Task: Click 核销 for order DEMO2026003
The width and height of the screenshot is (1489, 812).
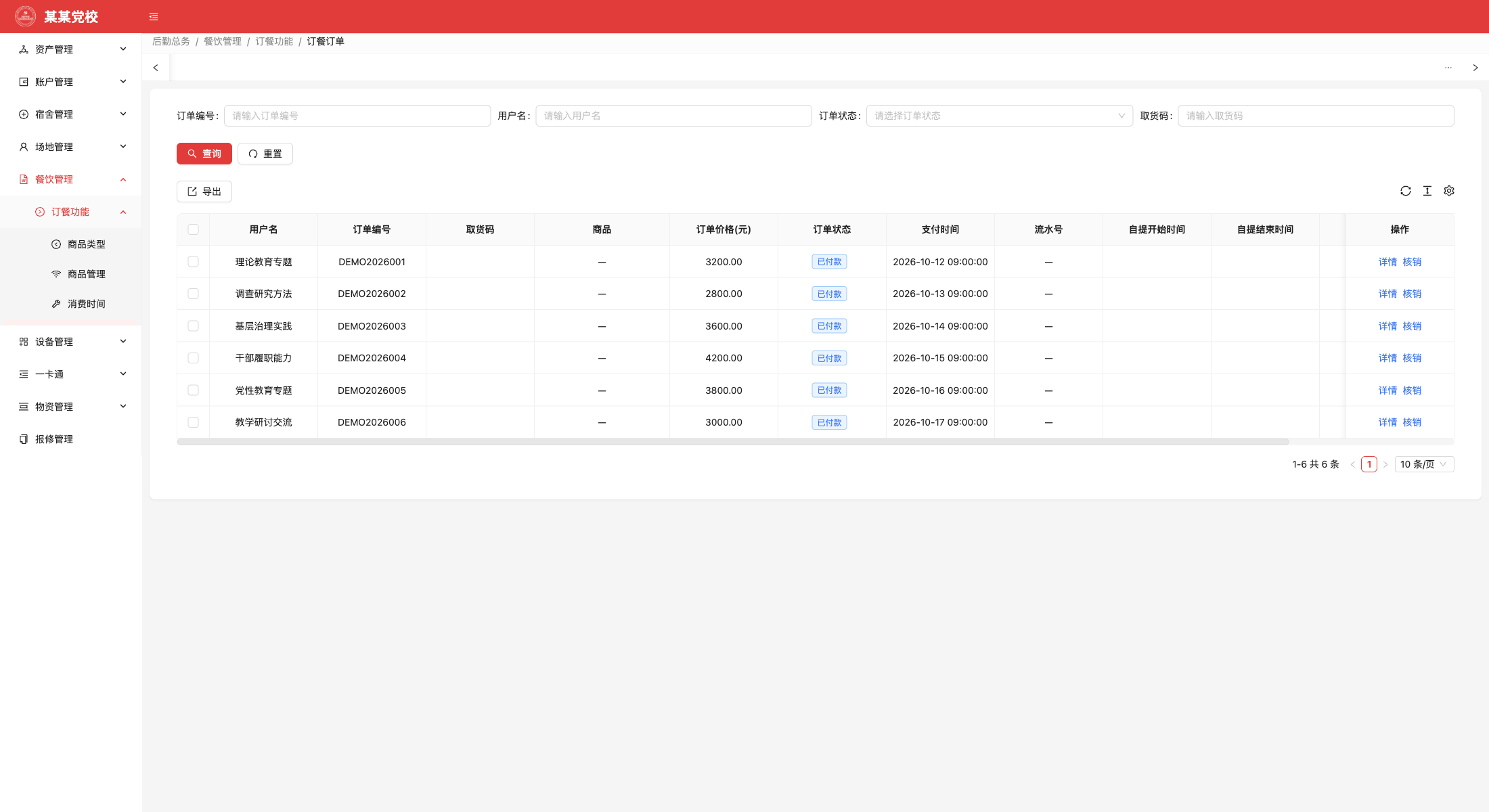Action: tap(1412, 326)
